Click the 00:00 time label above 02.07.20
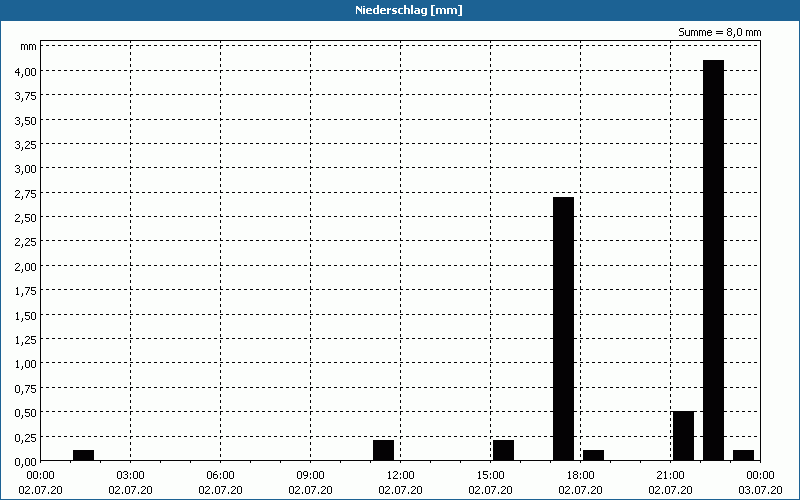Image resolution: width=800 pixels, height=500 pixels. [x=40, y=476]
